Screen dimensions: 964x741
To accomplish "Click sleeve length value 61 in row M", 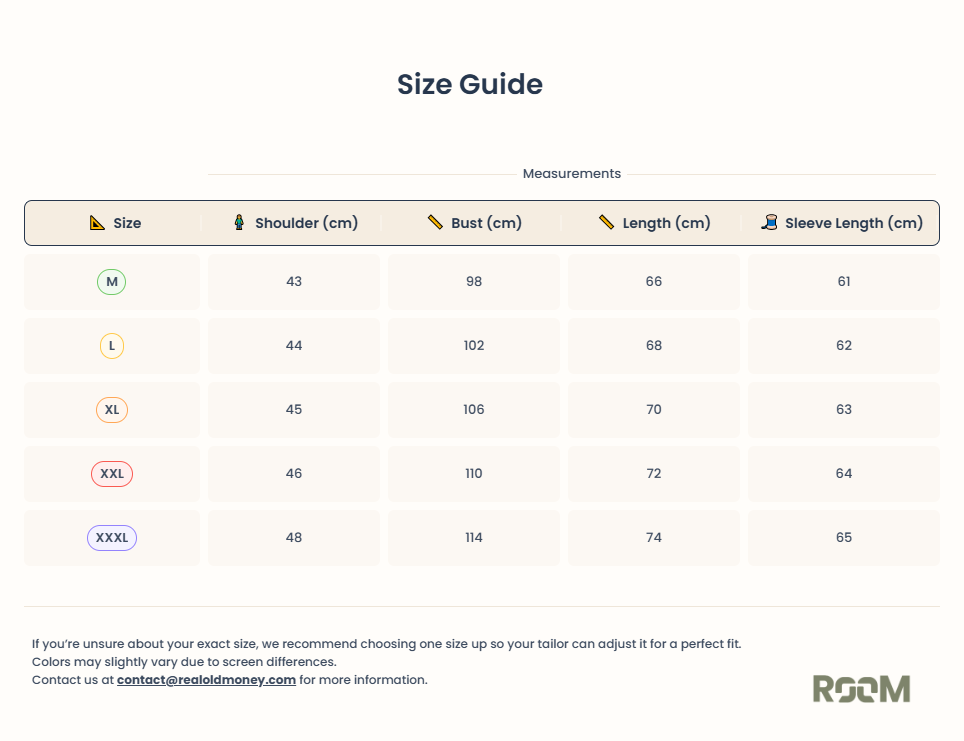I will tap(844, 282).
